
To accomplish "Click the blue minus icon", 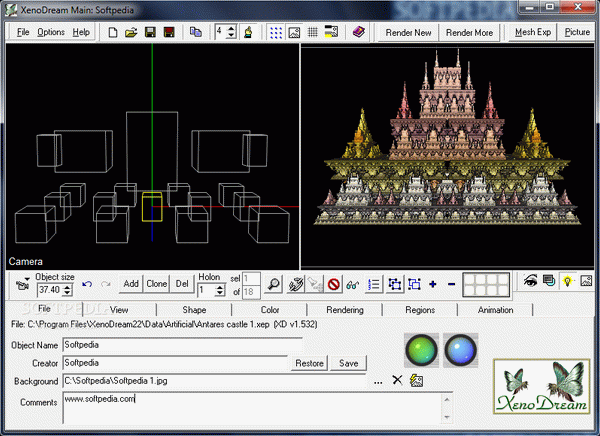I will point(452,284).
